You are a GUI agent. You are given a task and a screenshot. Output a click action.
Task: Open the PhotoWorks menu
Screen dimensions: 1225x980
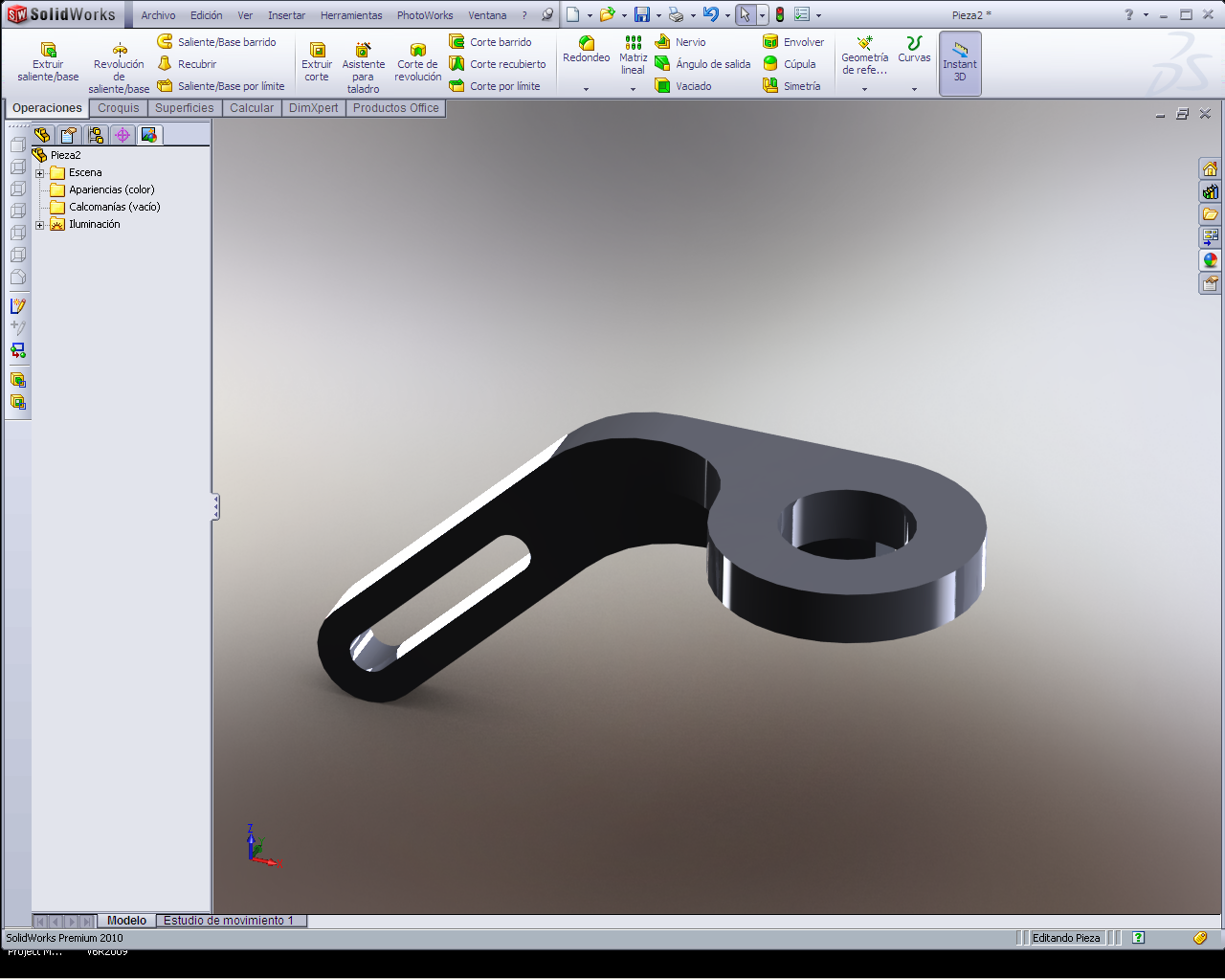(x=425, y=15)
